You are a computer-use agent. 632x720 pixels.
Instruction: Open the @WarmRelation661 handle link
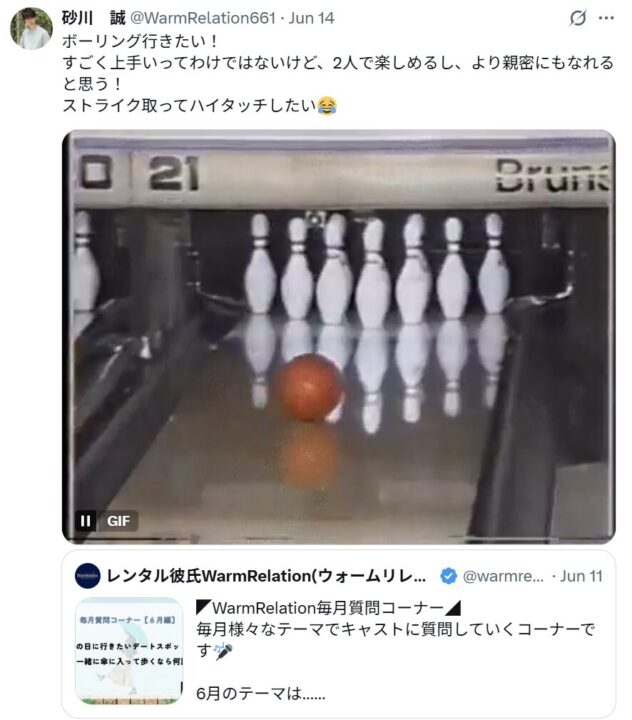coord(203,18)
